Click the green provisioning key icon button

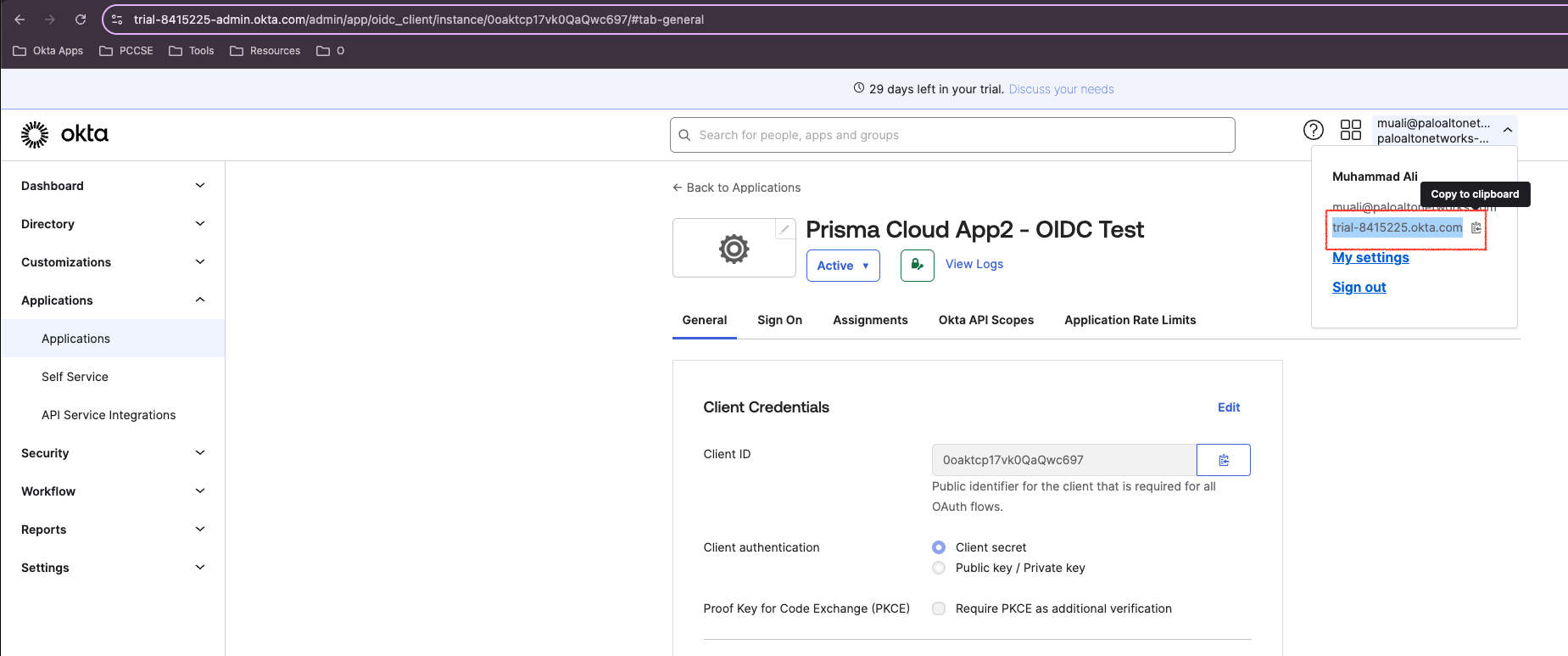point(917,265)
